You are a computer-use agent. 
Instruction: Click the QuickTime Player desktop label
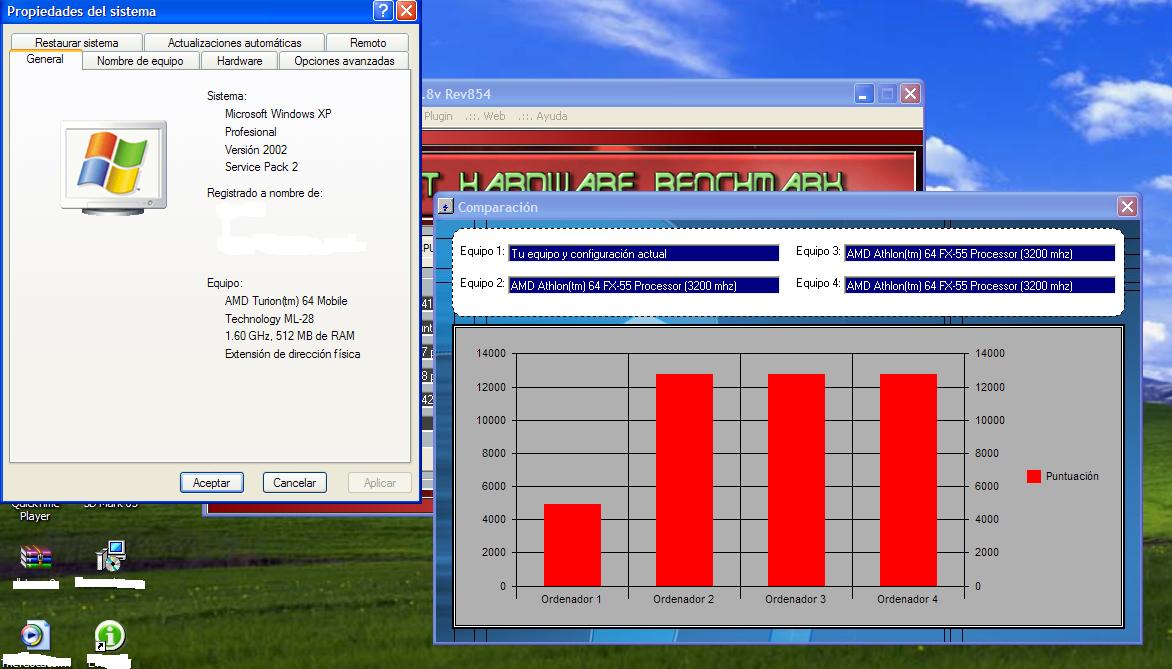[35, 511]
